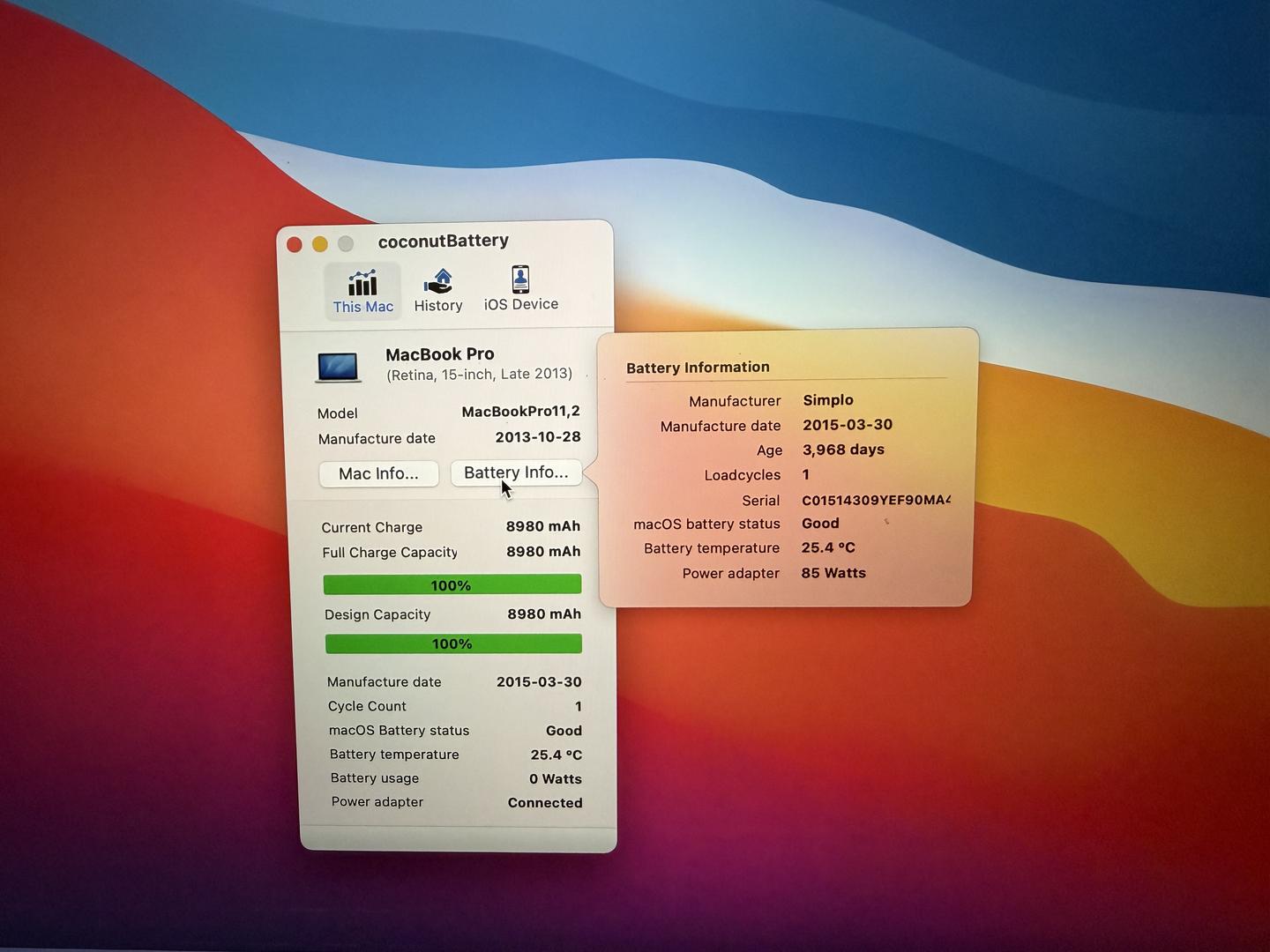Minimize coconutBattery with the yellow button
The width and height of the screenshot is (1270, 952).
320,244
